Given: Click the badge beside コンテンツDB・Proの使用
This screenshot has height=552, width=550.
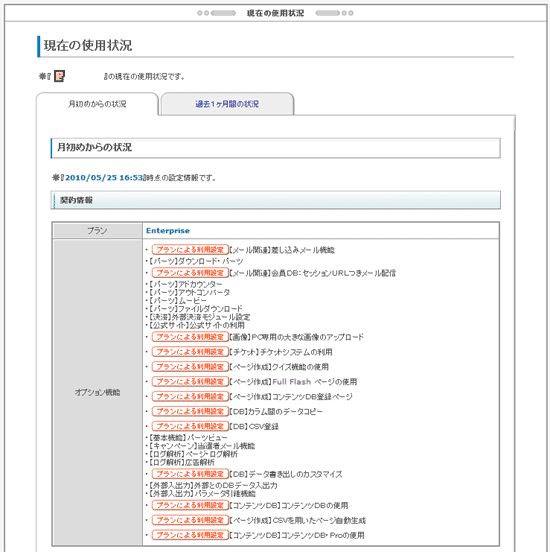Looking at the screenshot, I should (x=190, y=535).
